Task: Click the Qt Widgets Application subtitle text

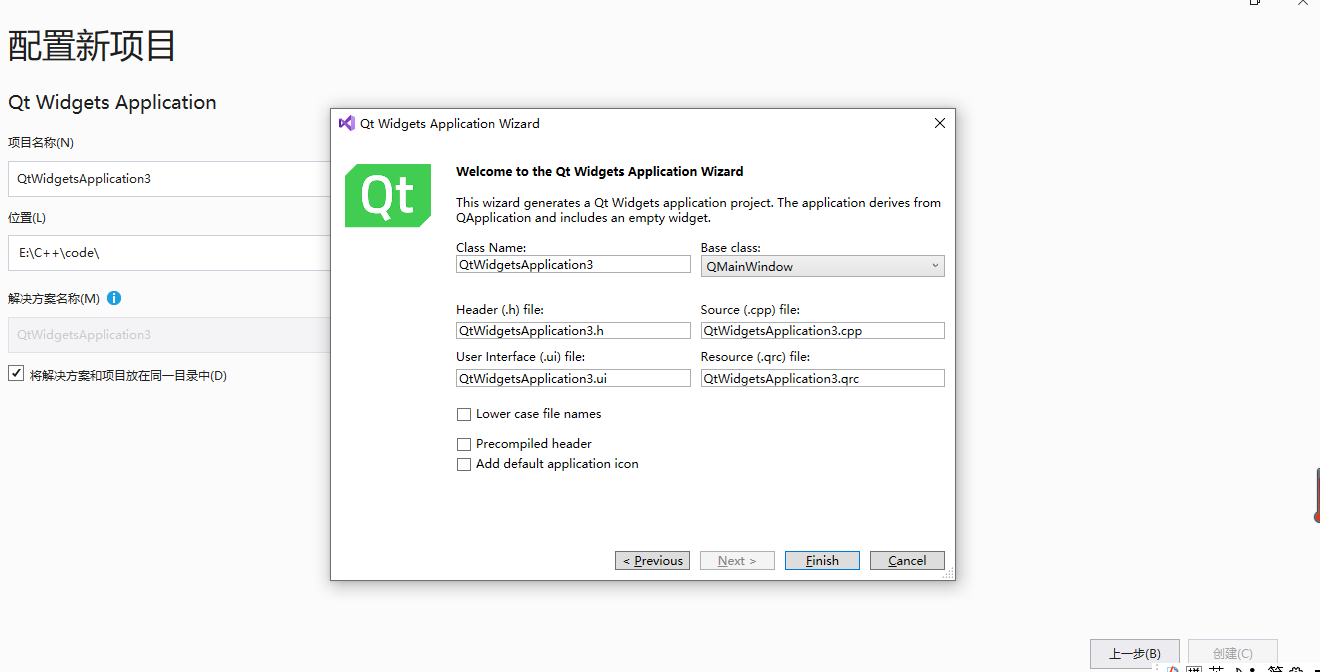Action: click(x=112, y=102)
